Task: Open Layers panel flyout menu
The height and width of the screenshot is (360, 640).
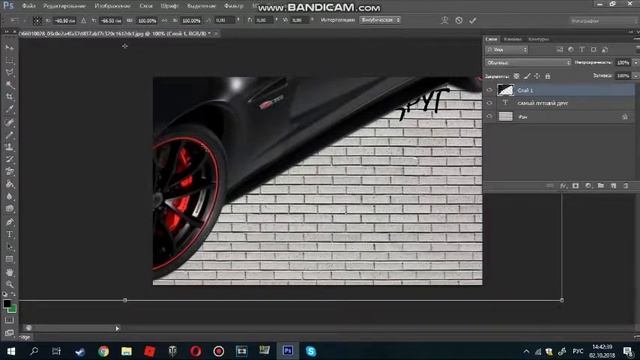Action: tap(637, 39)
